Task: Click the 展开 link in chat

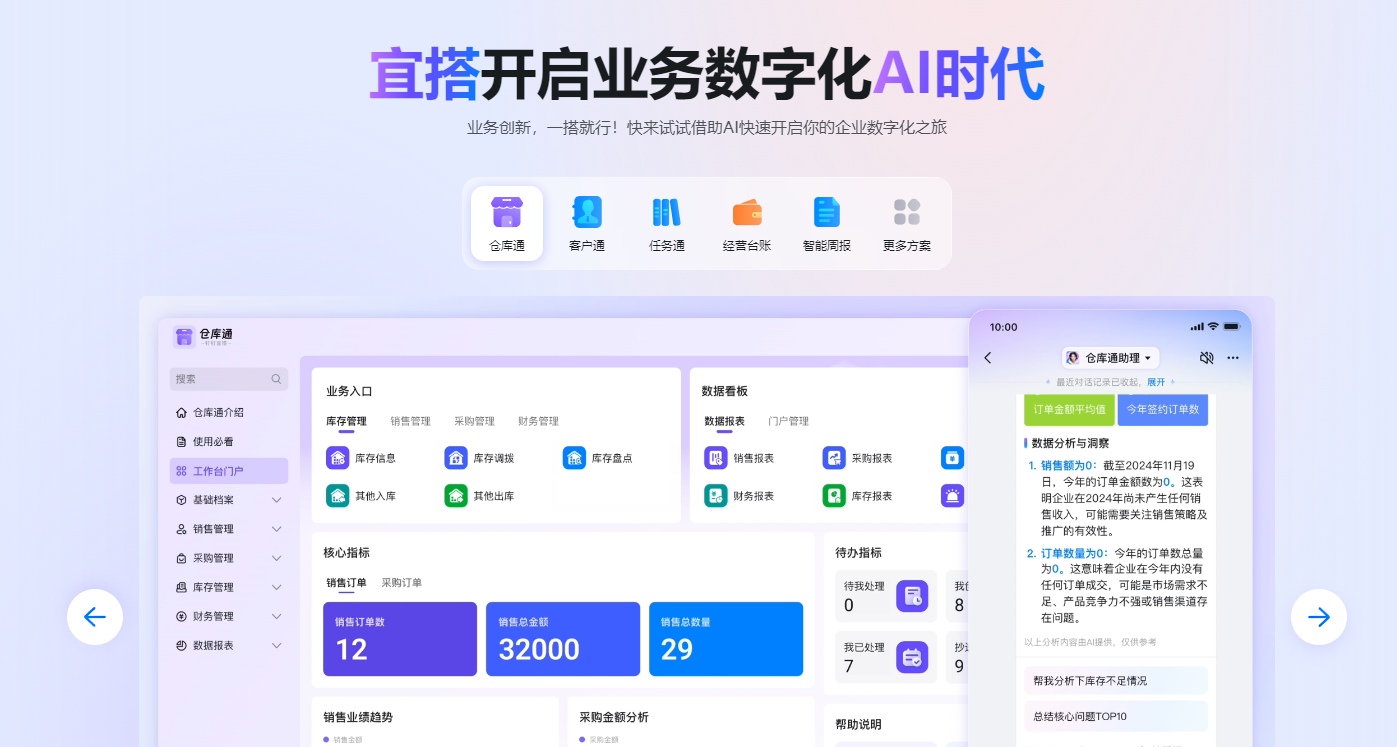Action: (1156, 382)
